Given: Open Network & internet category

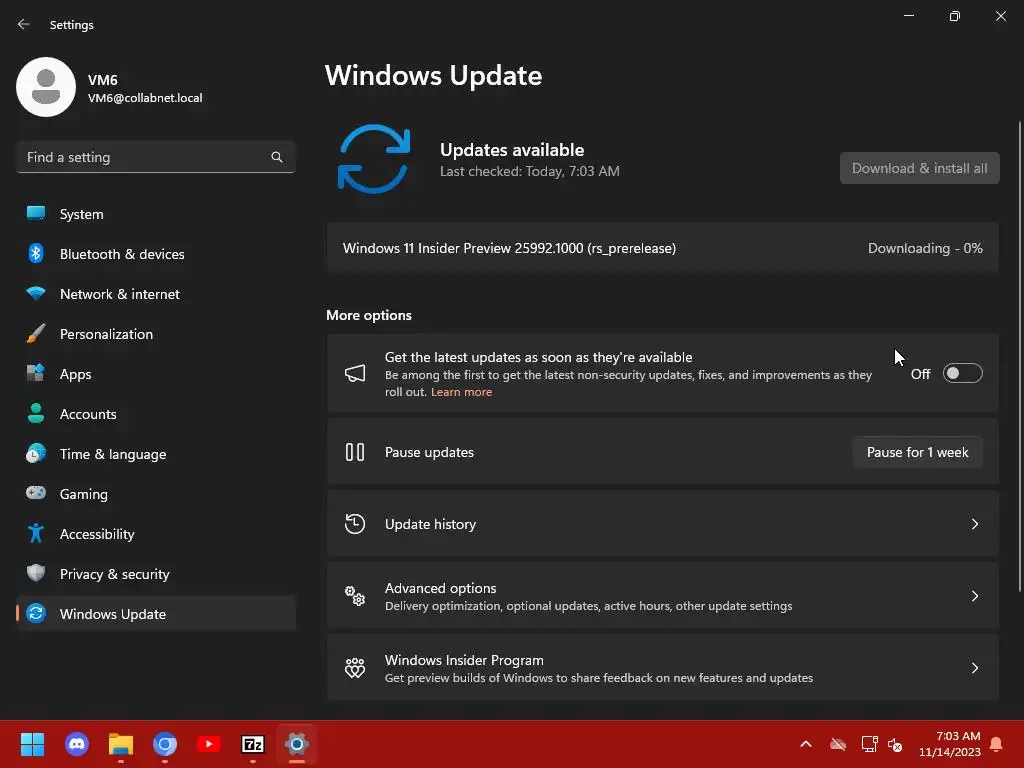Looking at the screenshot, I should [156, 294].
